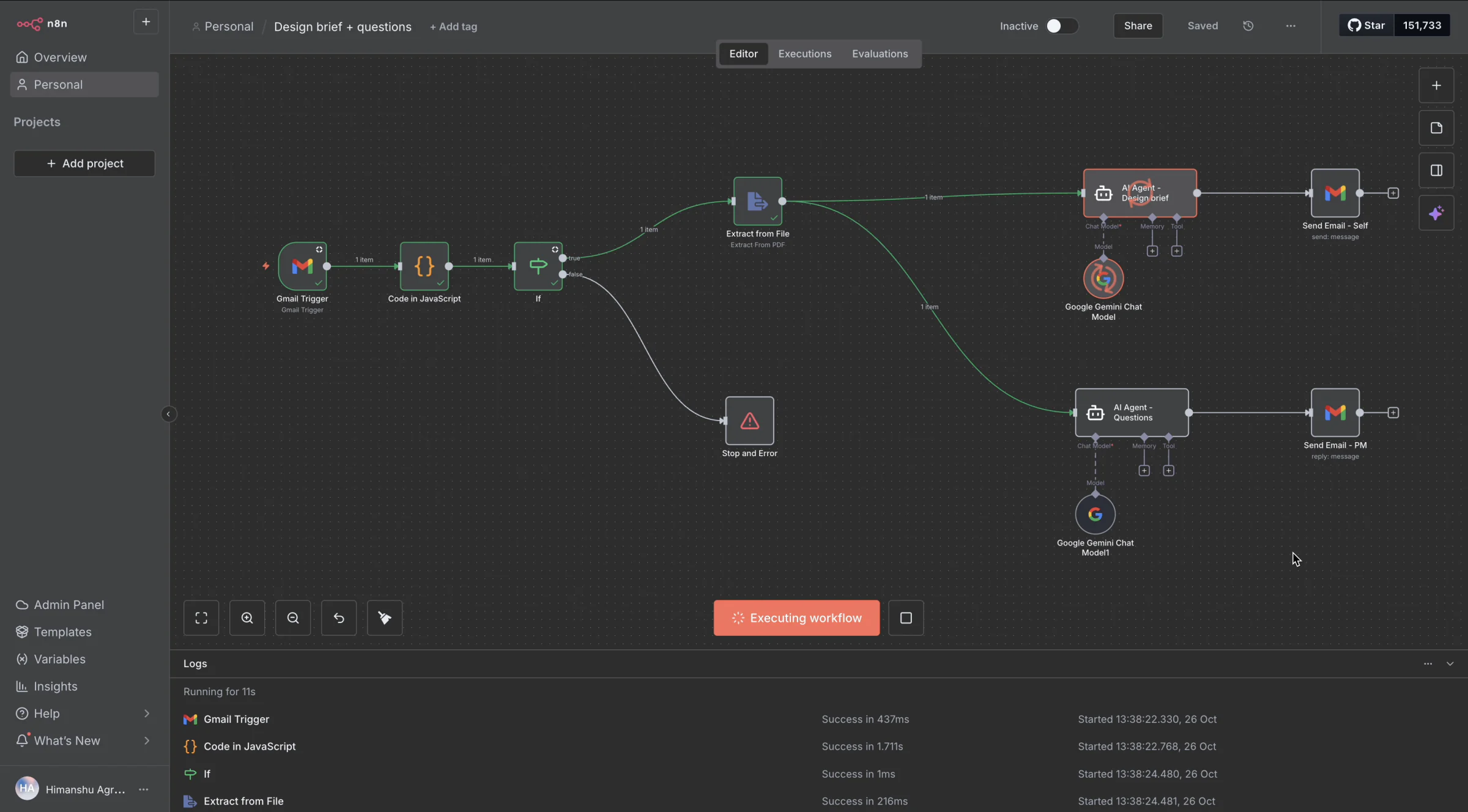1468x812 pixels.
Task: Zoom in on the workflow canvas
Action: (247, 618)
